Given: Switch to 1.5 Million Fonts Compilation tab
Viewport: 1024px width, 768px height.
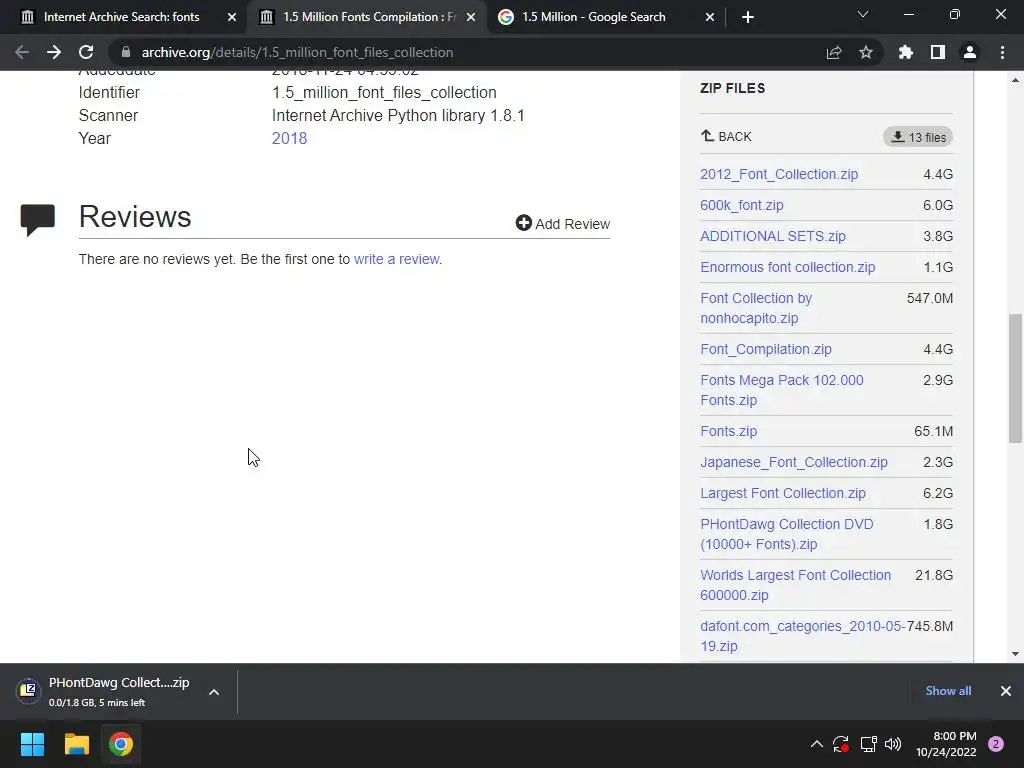Looking at the screenshot, I should 369,17.
